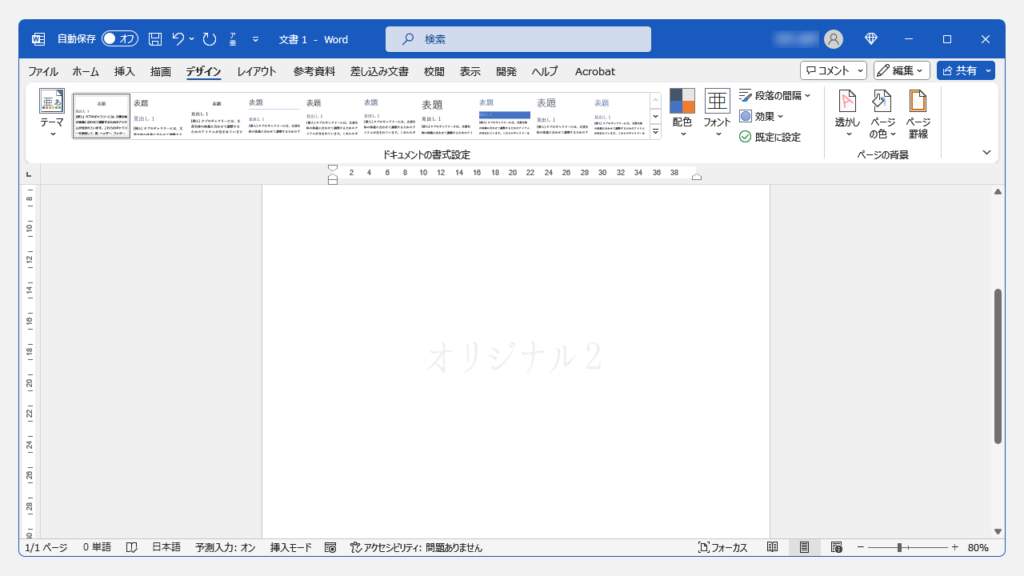The height and width of the screenshot is (576, 1024).
Task: Collapse the ribbon with the chevron
Action: [986, 152]
